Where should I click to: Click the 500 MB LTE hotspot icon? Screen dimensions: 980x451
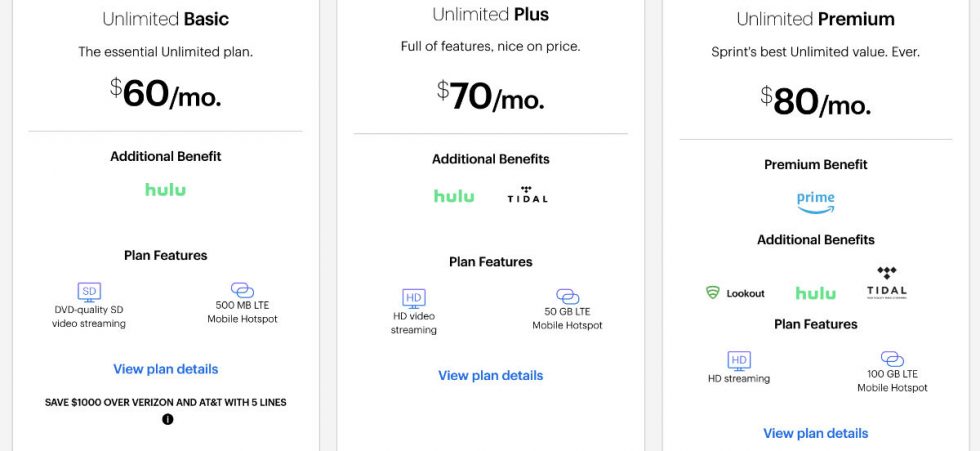point(242,290)
